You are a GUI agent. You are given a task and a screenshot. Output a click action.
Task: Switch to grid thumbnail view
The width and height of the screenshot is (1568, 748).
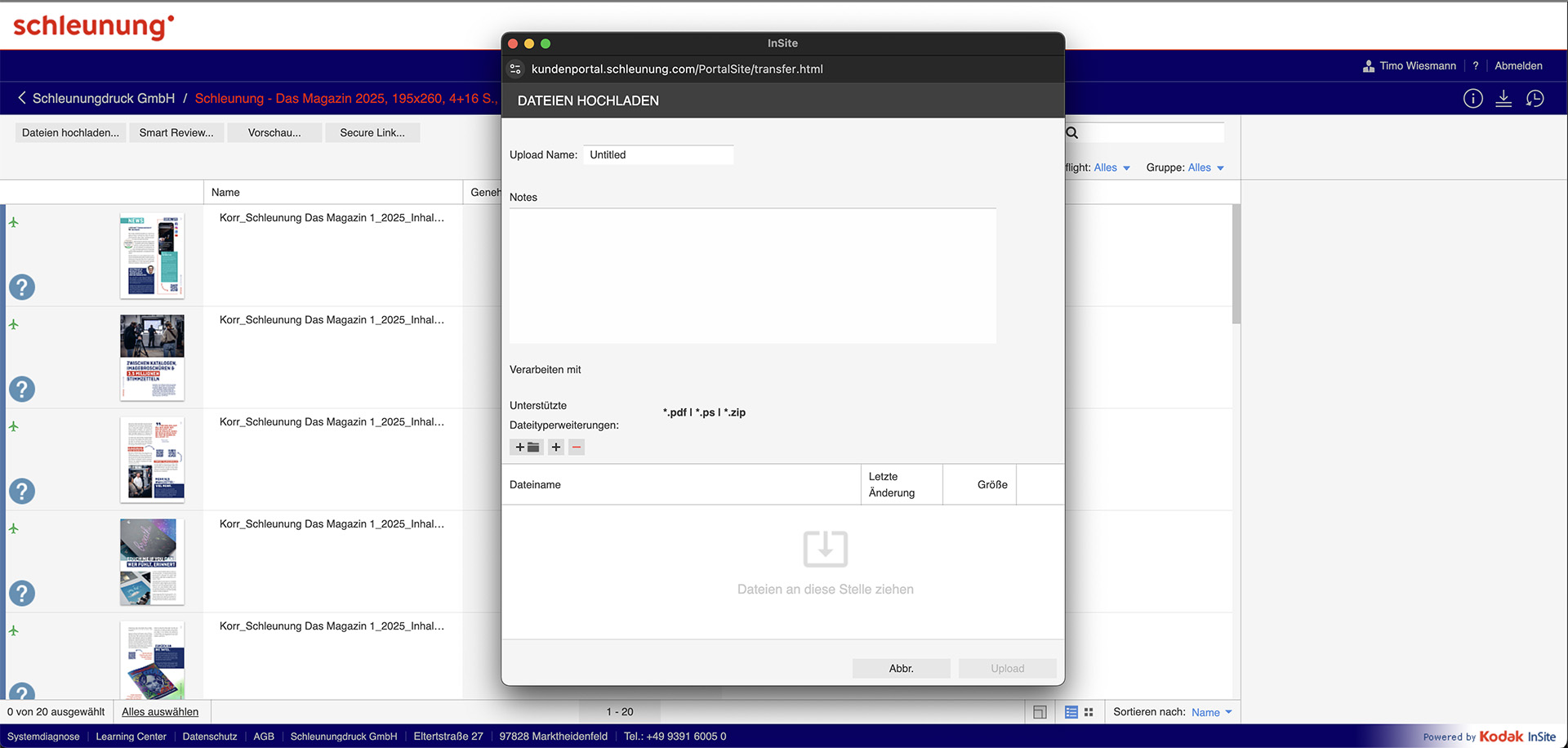(x=1089, y=712)
